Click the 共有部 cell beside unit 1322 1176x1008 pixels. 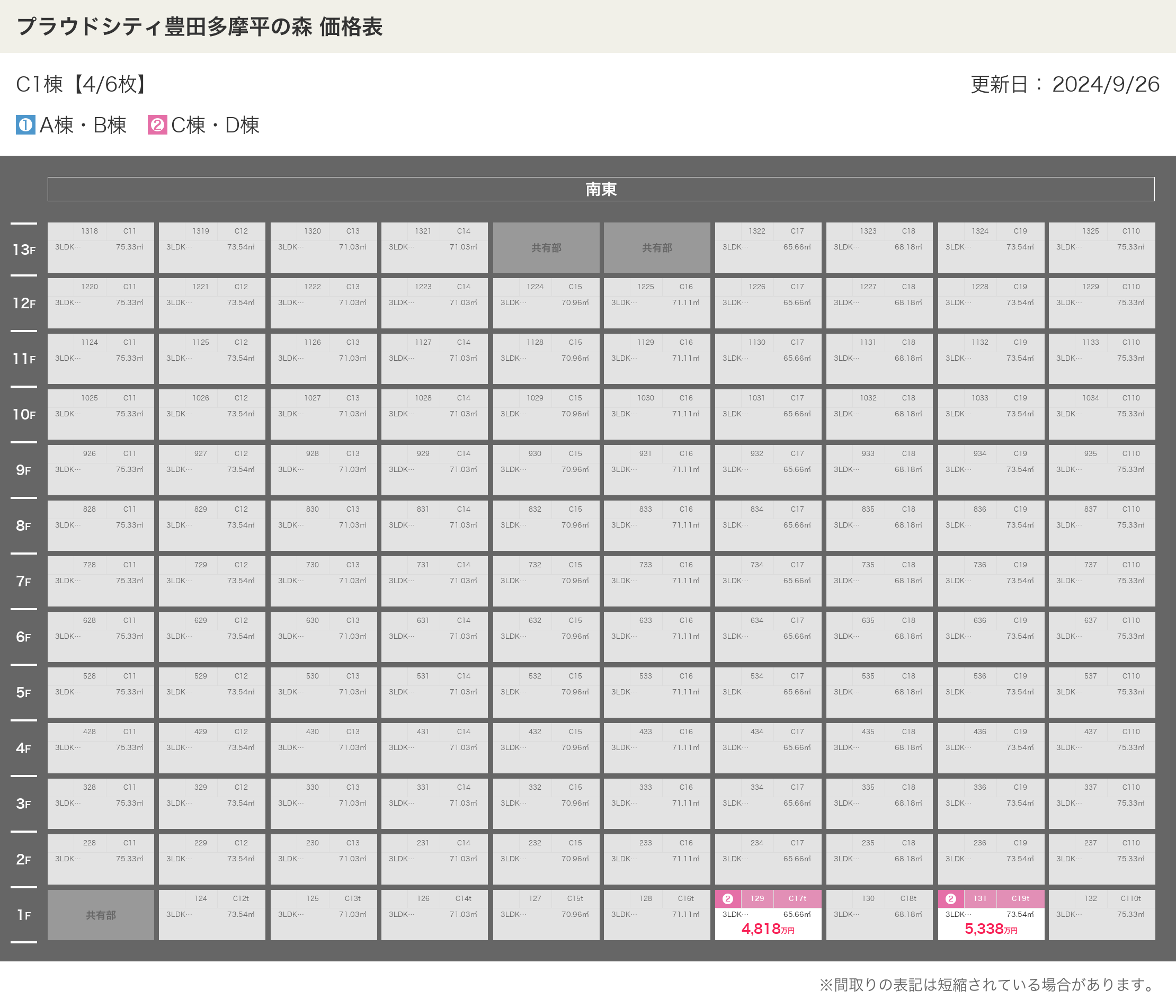[657, 247]
